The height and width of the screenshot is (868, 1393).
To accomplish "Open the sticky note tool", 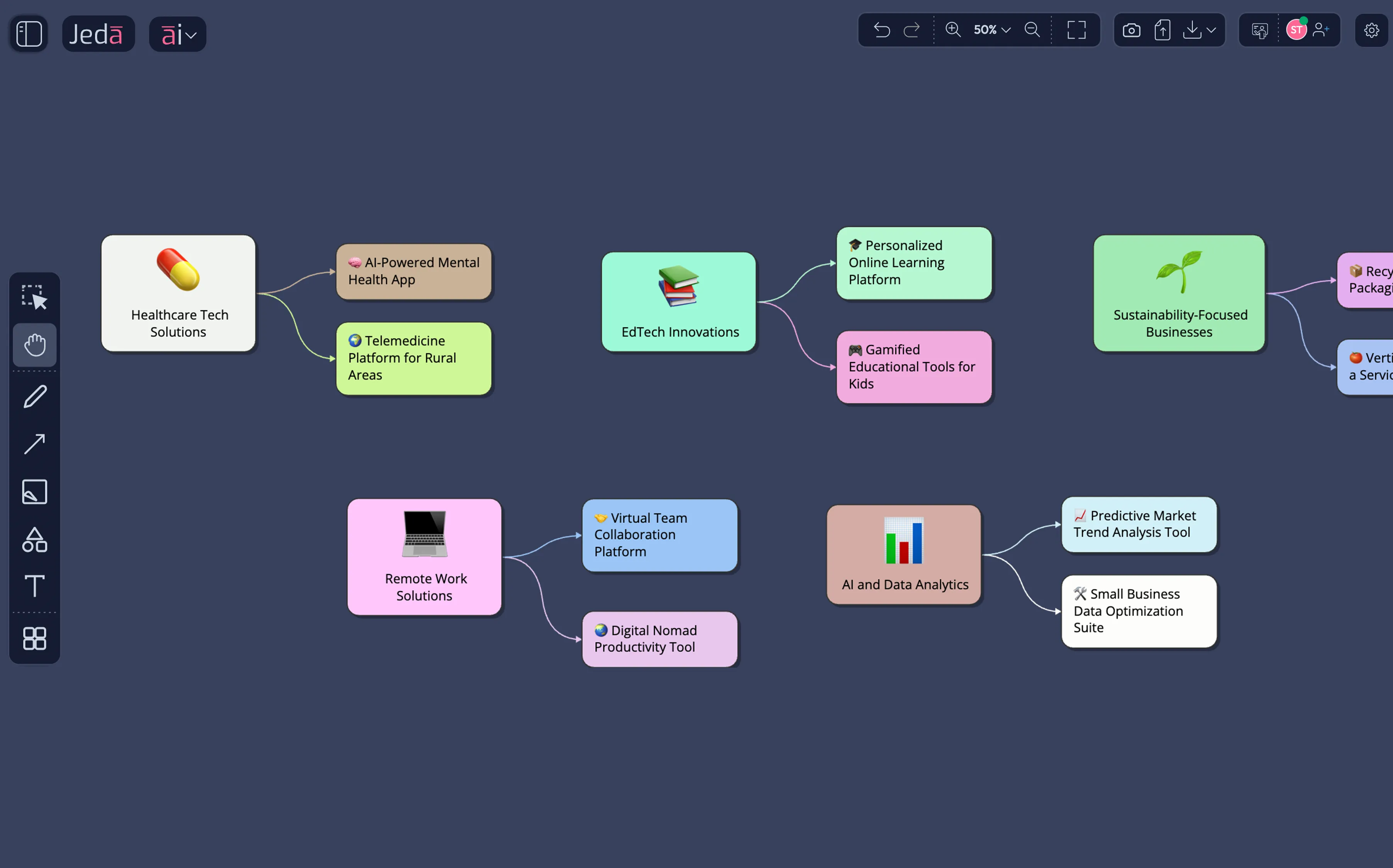I will pos(34,492).
